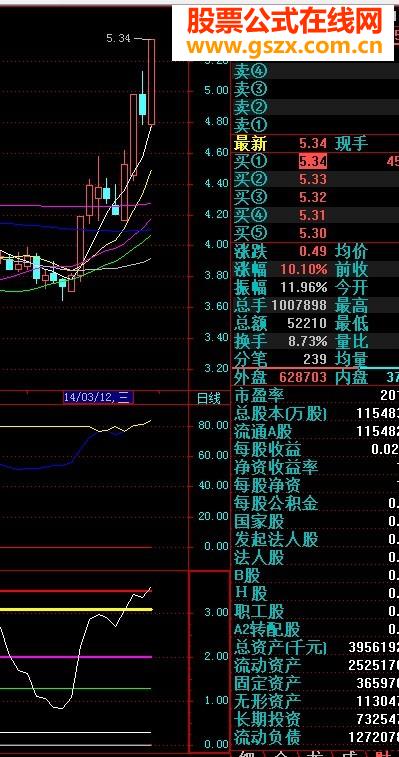
Task: Click the 现手 label
Action: coord(352,143)
